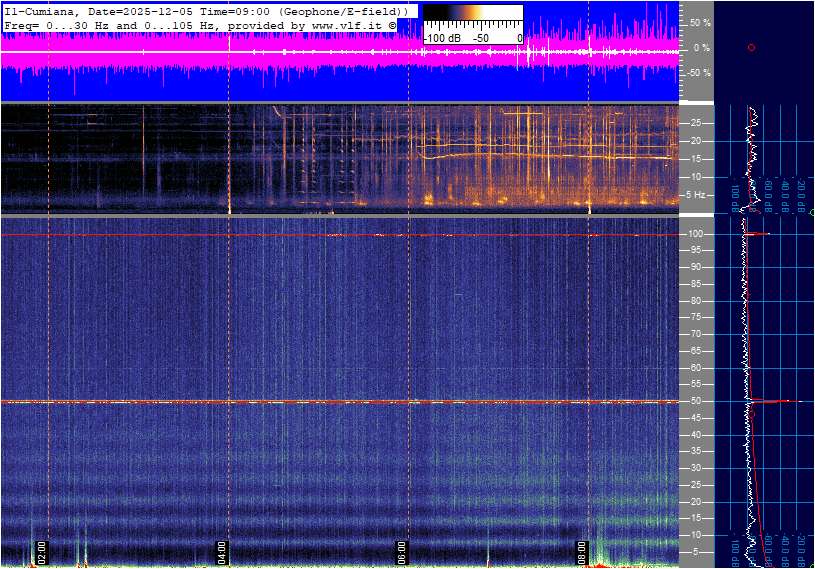
Task: Select the 04:00 time marker
Action: click(221, 550)
